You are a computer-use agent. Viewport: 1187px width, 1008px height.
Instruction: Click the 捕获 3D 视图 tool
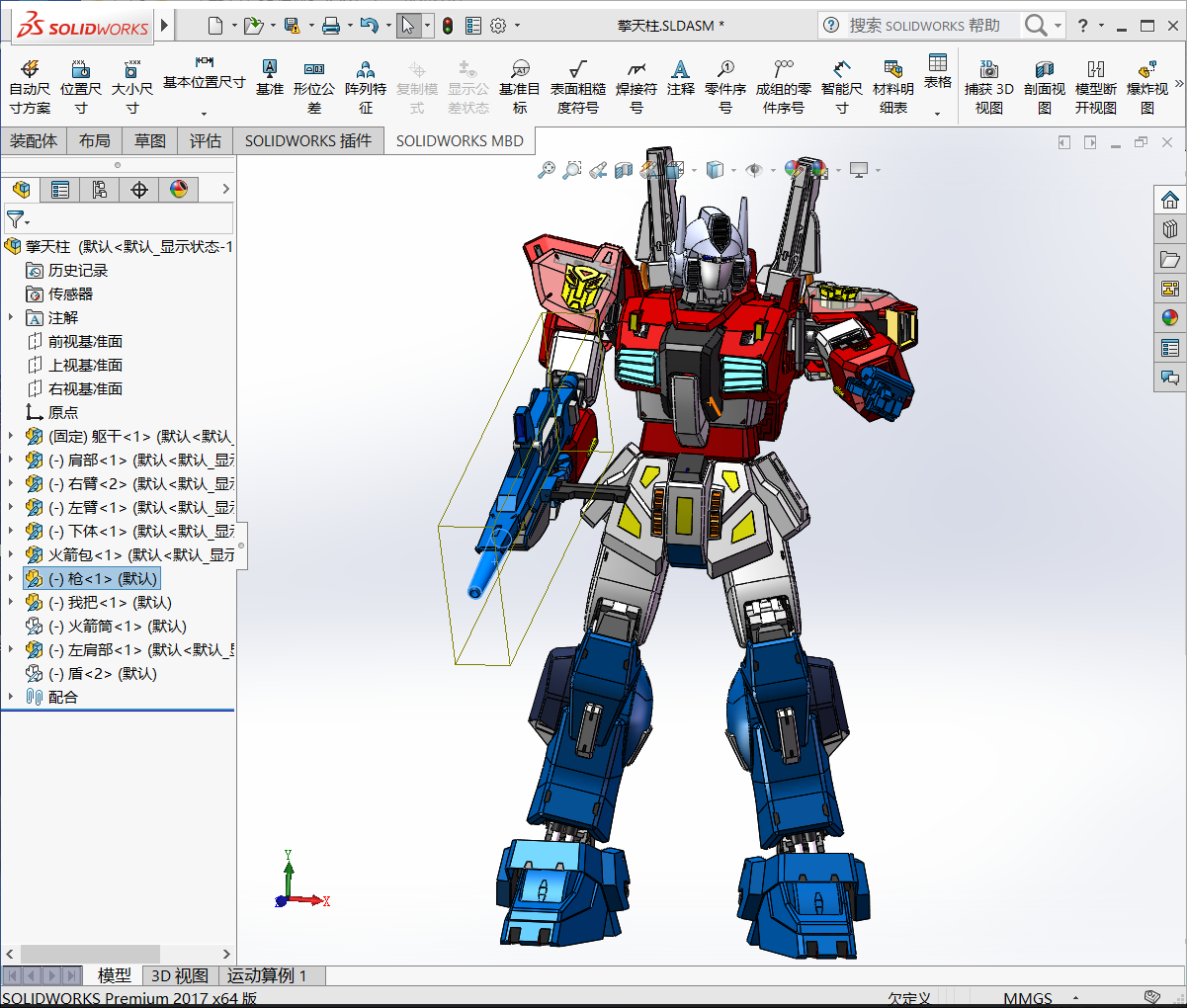click(989, 87)
